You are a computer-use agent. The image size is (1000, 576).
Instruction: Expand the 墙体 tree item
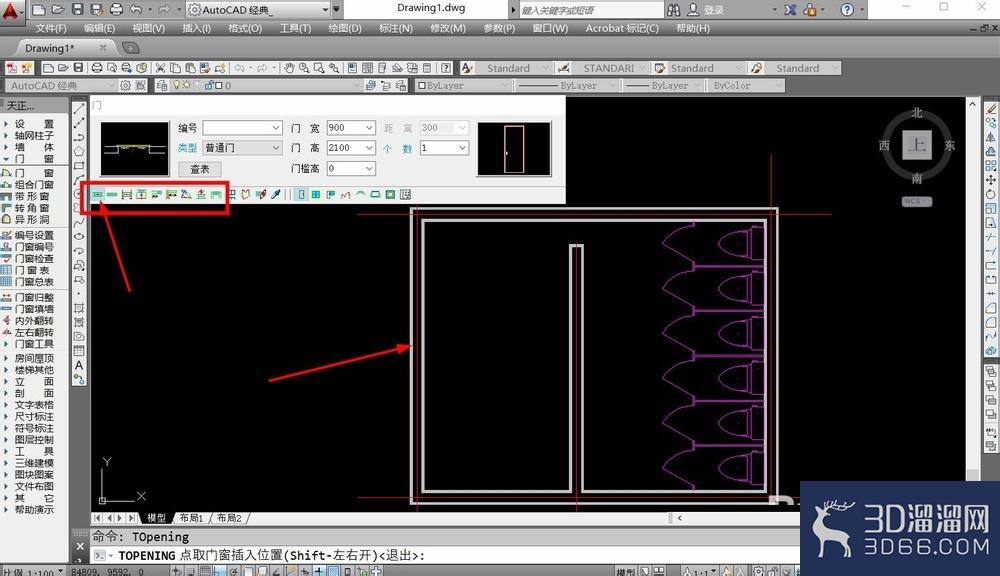(31, 147)
